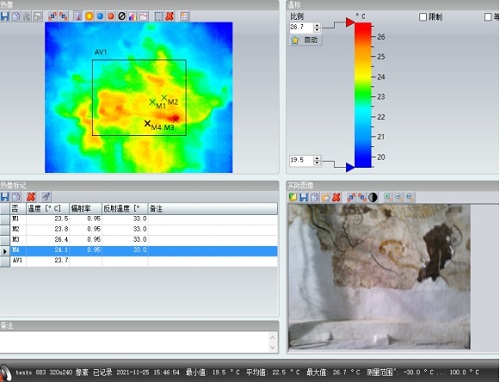The height and width of the screenshot is (382, 500).
Task: Click the lower scale value field 19.5
Action: pos(302,160)
